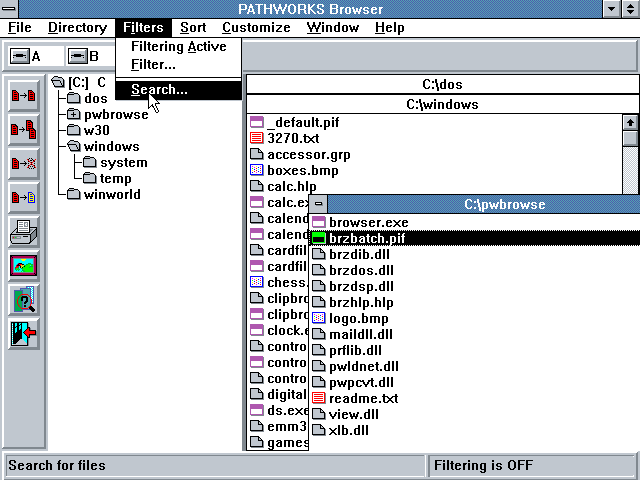Select 3270.txt text file icon

[256, 138]
